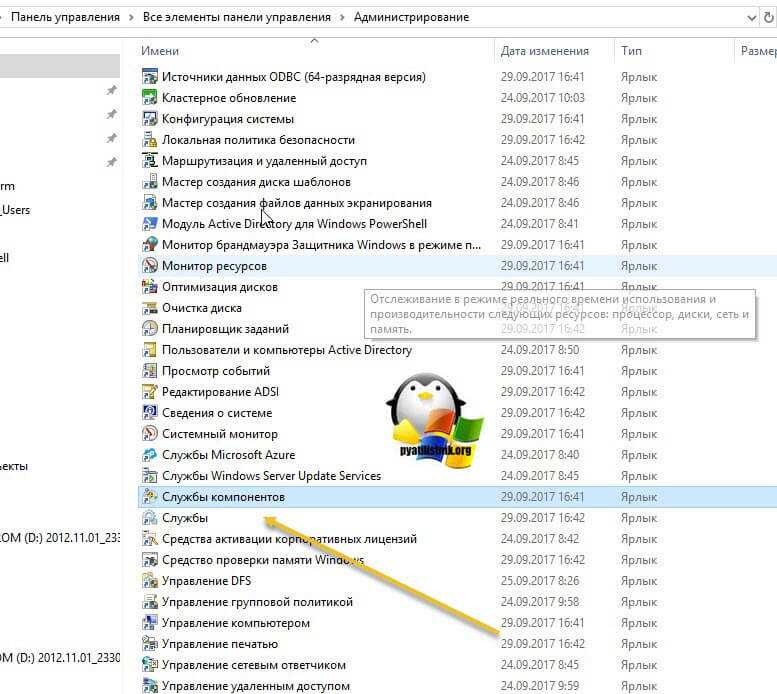The width and height of the screenshot is (777, 694).
Task: Click the Оптимизация дисков icon
Action: click(x=150, y=287)
